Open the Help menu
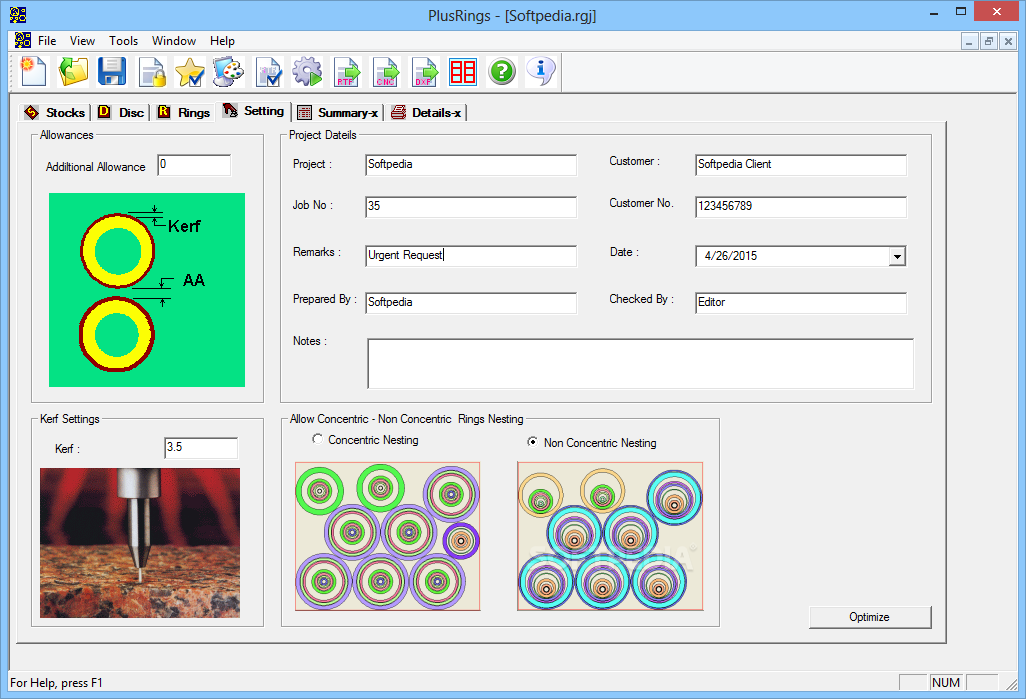This screenshot has width=1026, height=699. [x=222, y=41]
